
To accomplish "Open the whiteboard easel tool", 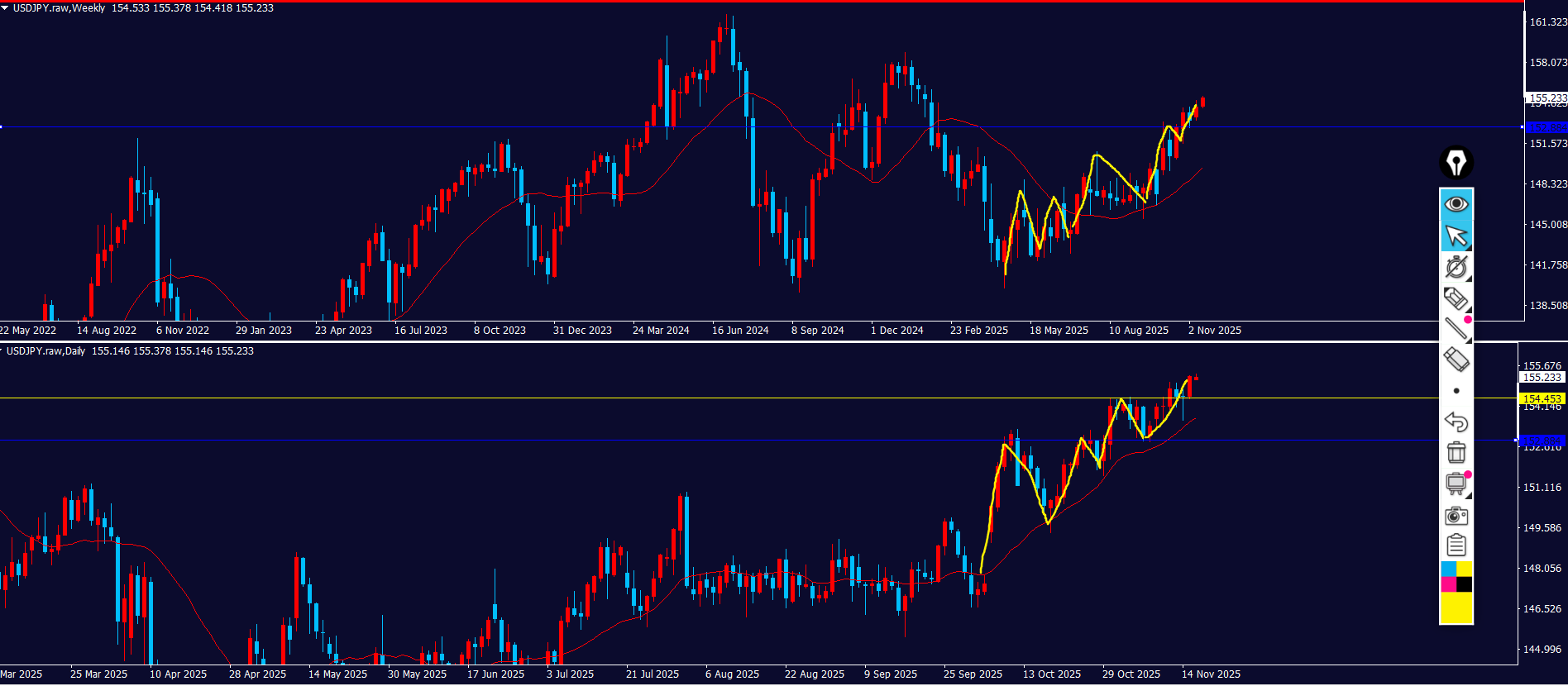I will [1456, 484].
